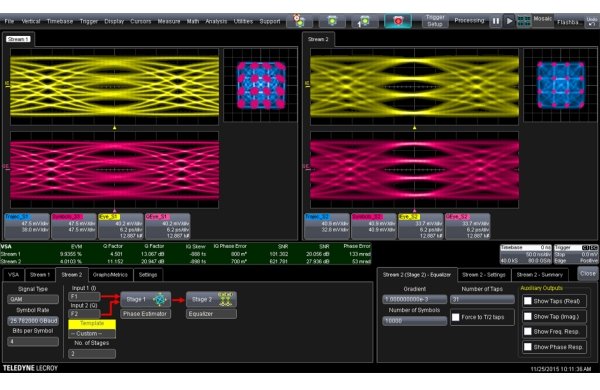Click the Number of Symbols field
This screenshot has height=390, width=600.
(x=414, y=321)
